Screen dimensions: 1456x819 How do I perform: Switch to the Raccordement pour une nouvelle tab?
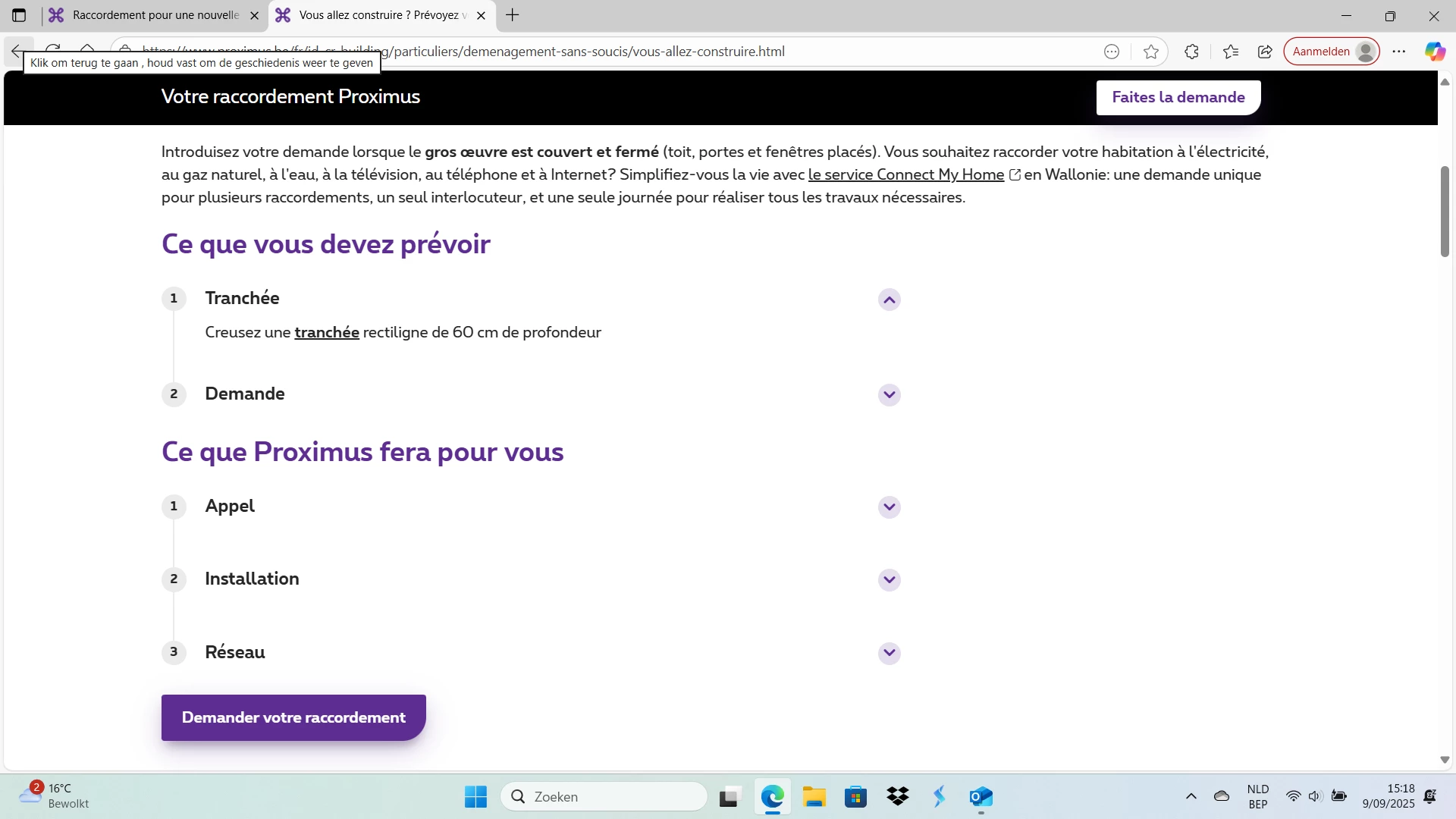point(155,15)
